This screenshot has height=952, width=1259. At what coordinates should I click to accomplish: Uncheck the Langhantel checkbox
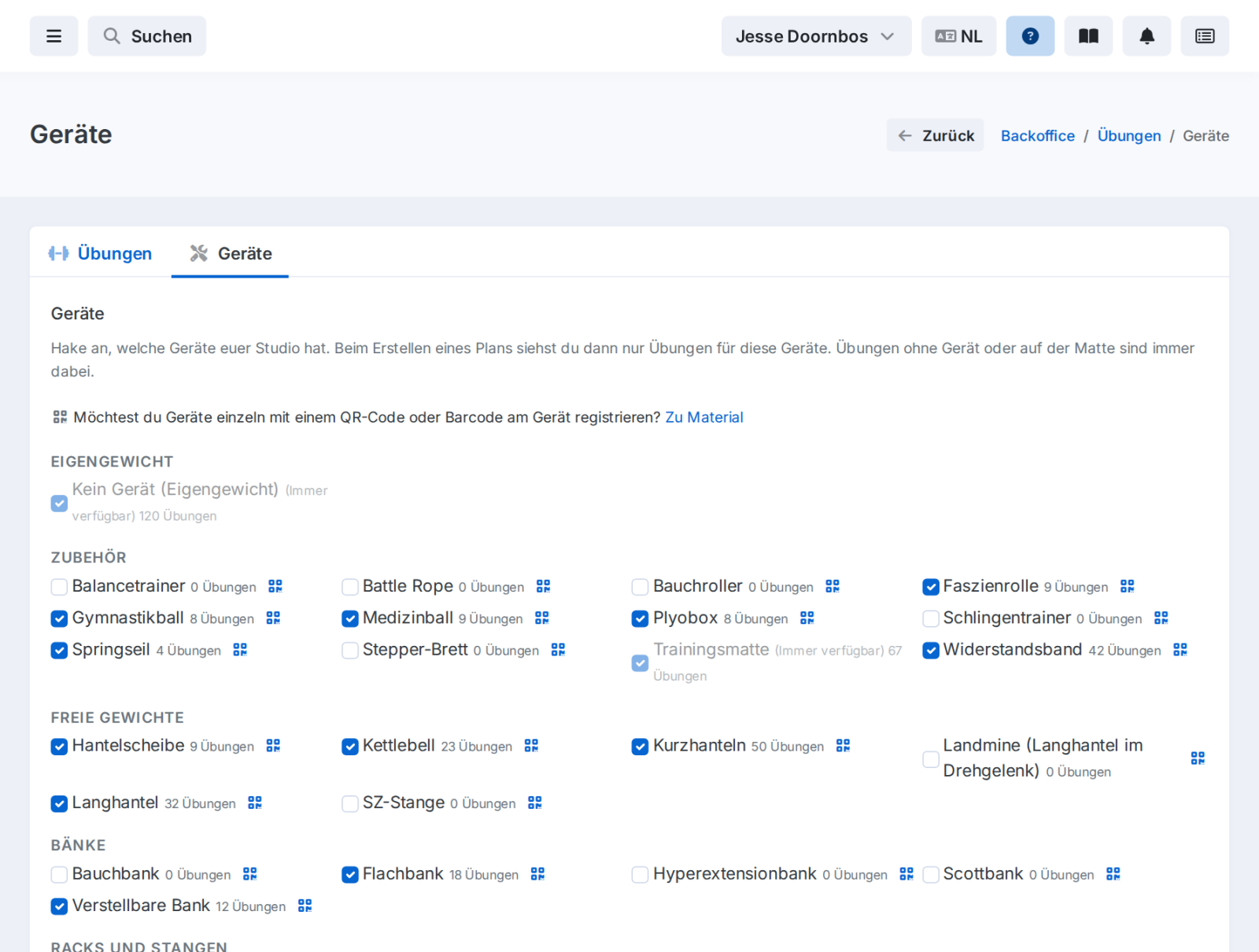click(x=59, y=803)
